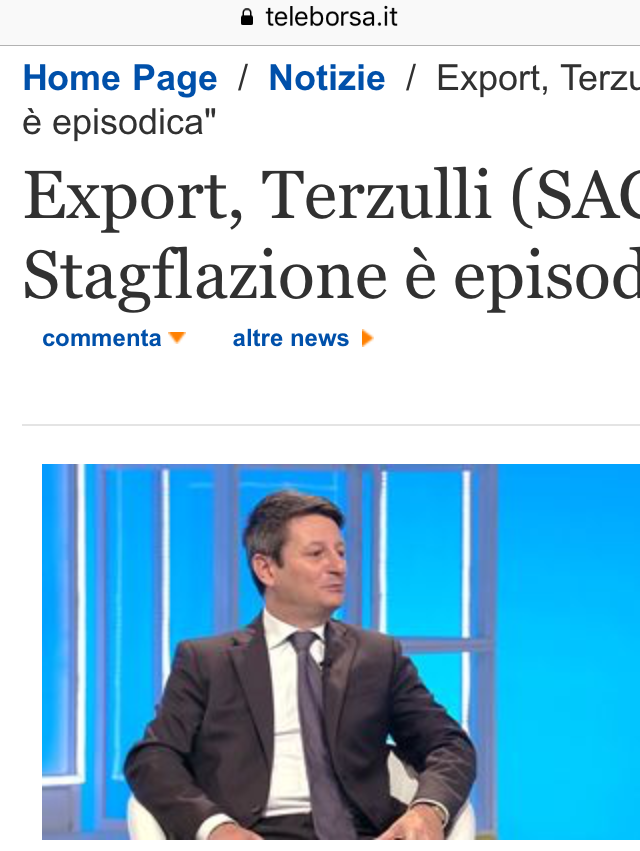Open the altre news link
This screenshot has height=851, width=640.
pyautogui.click(x=290, y=338)
